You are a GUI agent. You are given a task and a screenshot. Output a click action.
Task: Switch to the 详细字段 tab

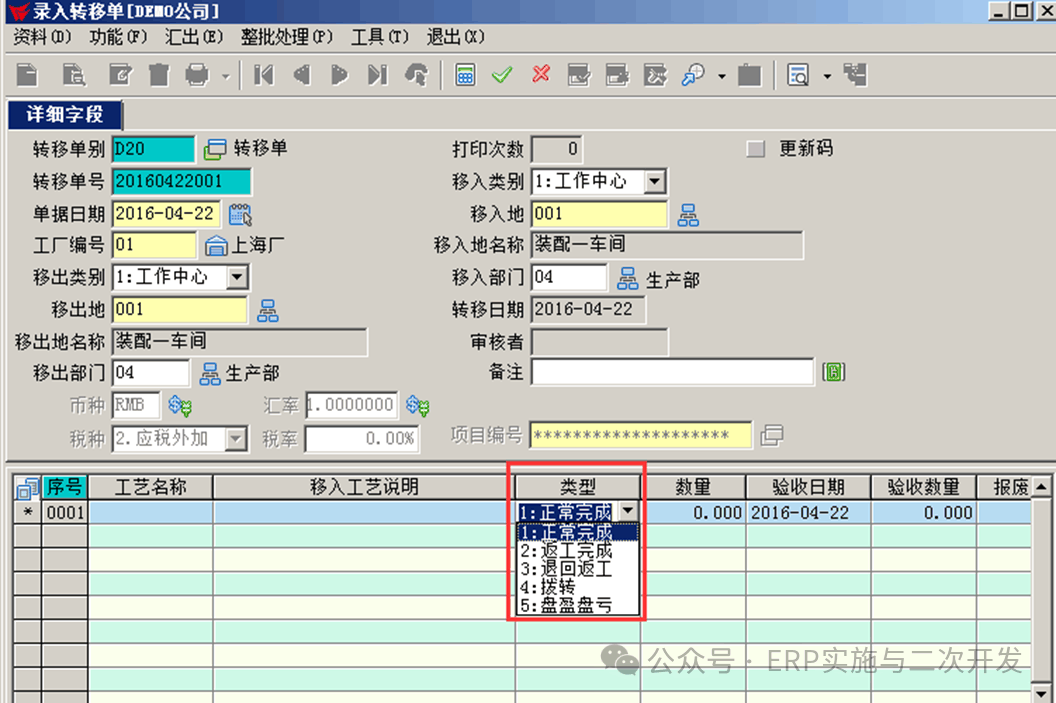65,116
